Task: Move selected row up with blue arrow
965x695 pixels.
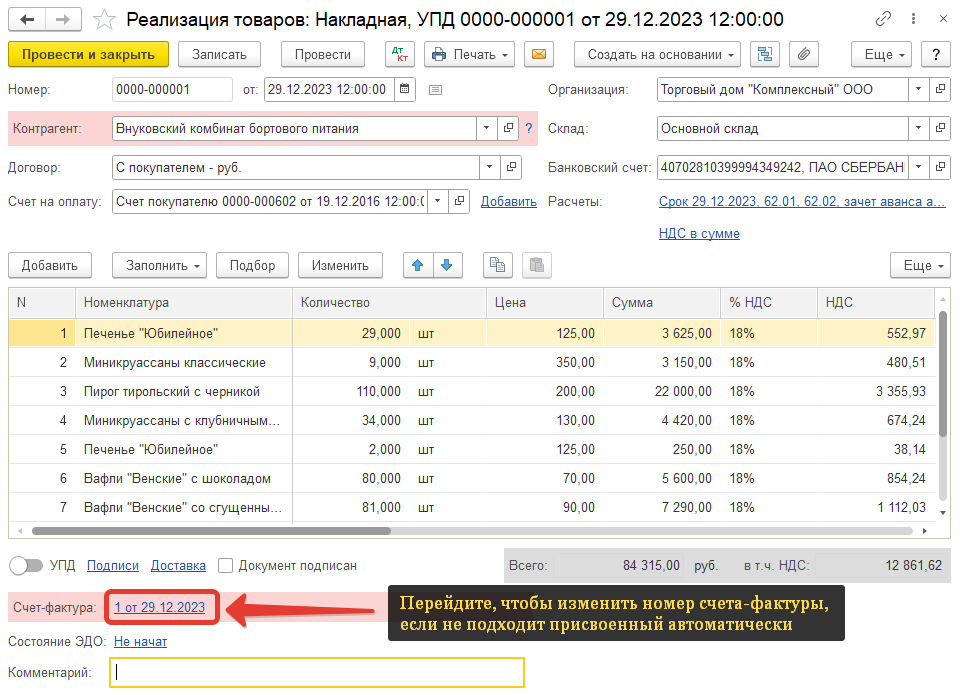Action: coord(418,265)
